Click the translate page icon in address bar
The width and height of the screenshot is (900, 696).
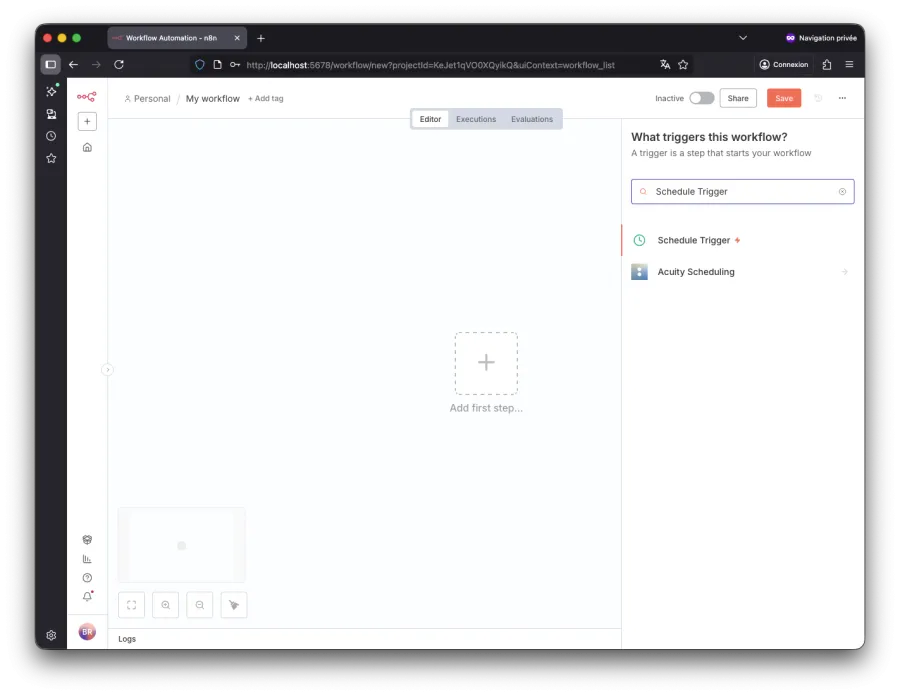pos(665,64)
